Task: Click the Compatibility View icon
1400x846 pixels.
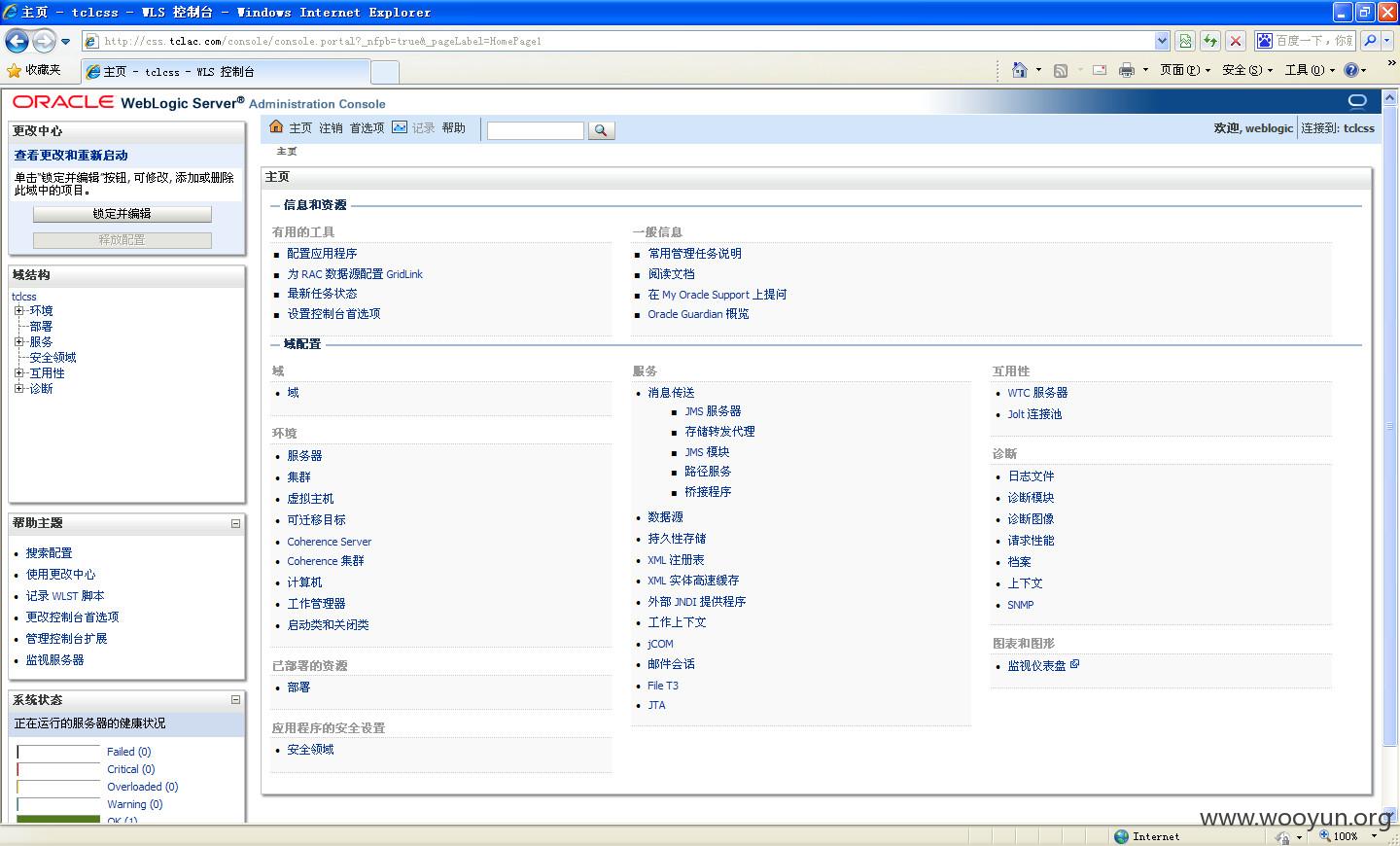Action: click(1185, 41)
